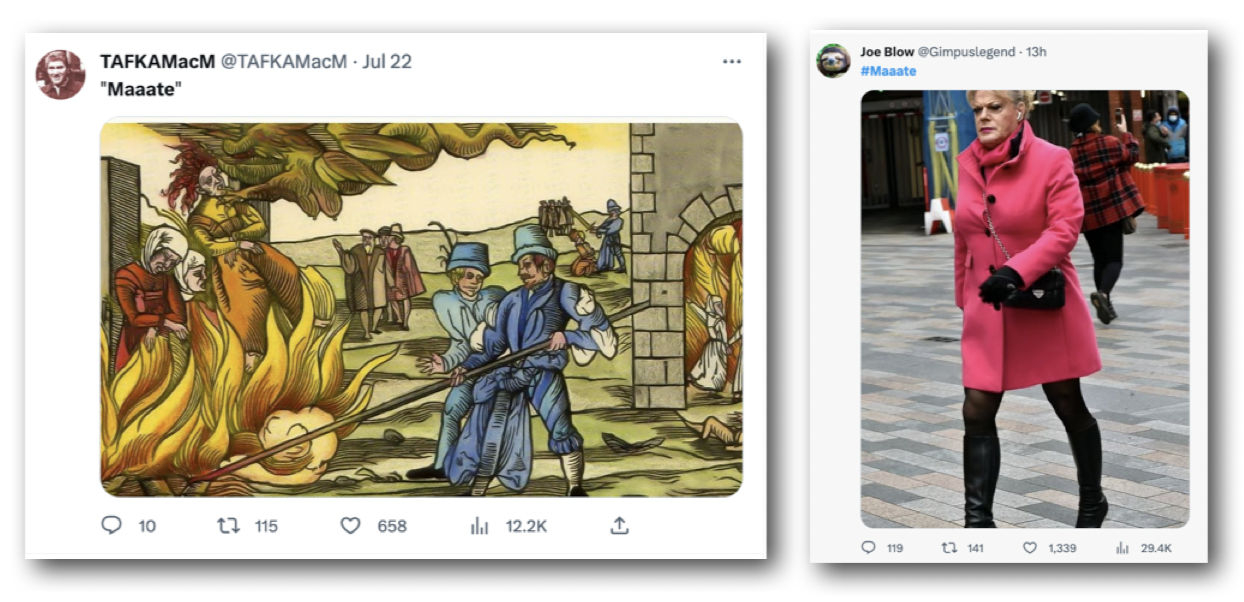The image size is (1244, 602).
Task: Open Joe Blow's sloth profile avatar
Action: click(833, 60)
